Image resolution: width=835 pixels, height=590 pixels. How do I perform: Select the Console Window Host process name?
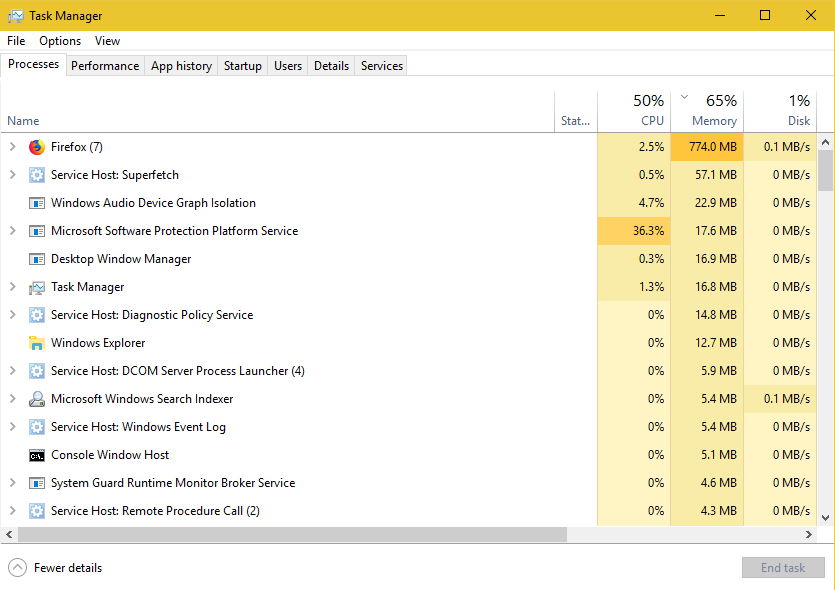coord(110,455)
